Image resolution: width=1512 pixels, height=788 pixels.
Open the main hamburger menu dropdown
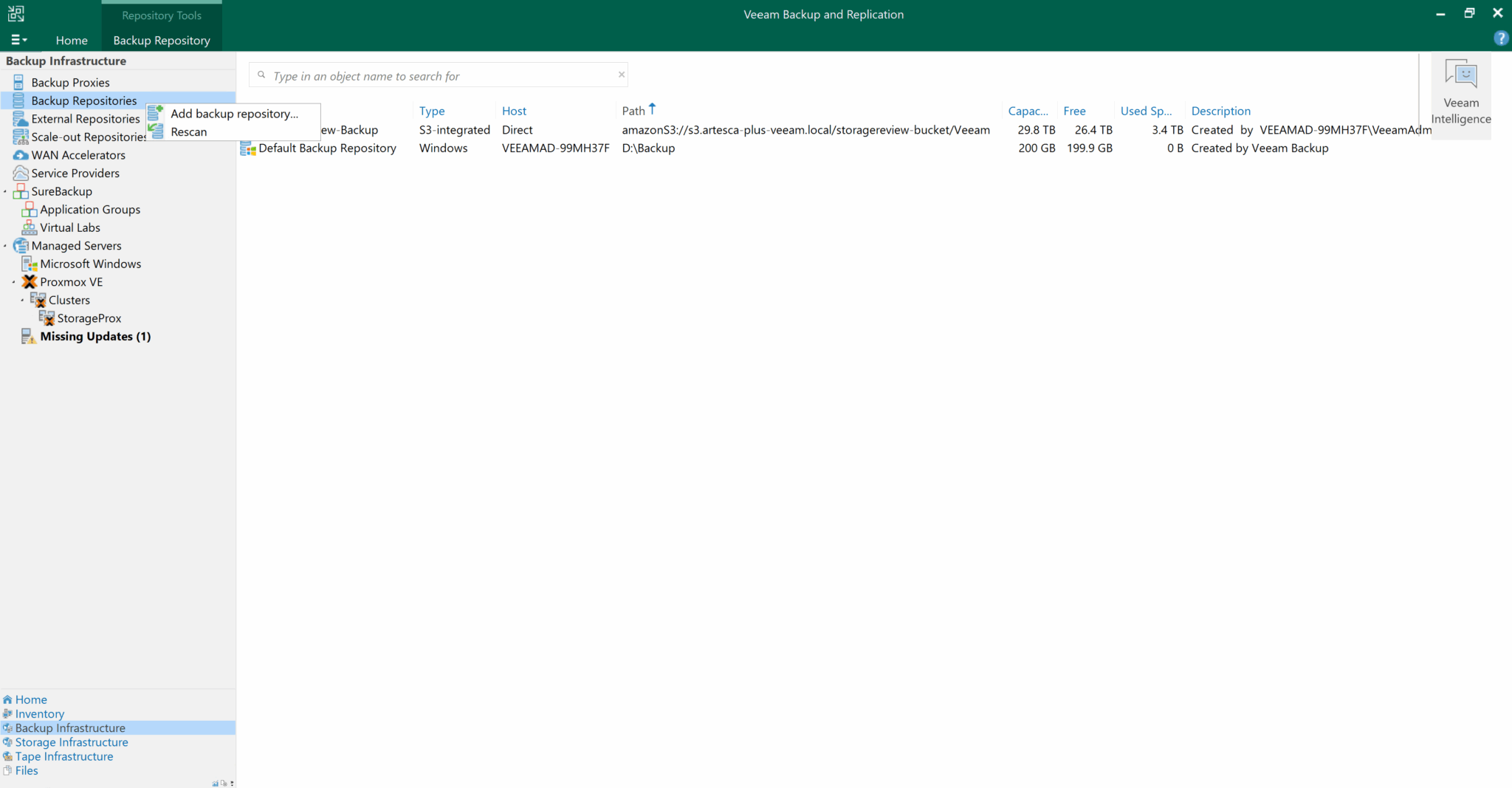pyautogui.click(x=19, y=40)
